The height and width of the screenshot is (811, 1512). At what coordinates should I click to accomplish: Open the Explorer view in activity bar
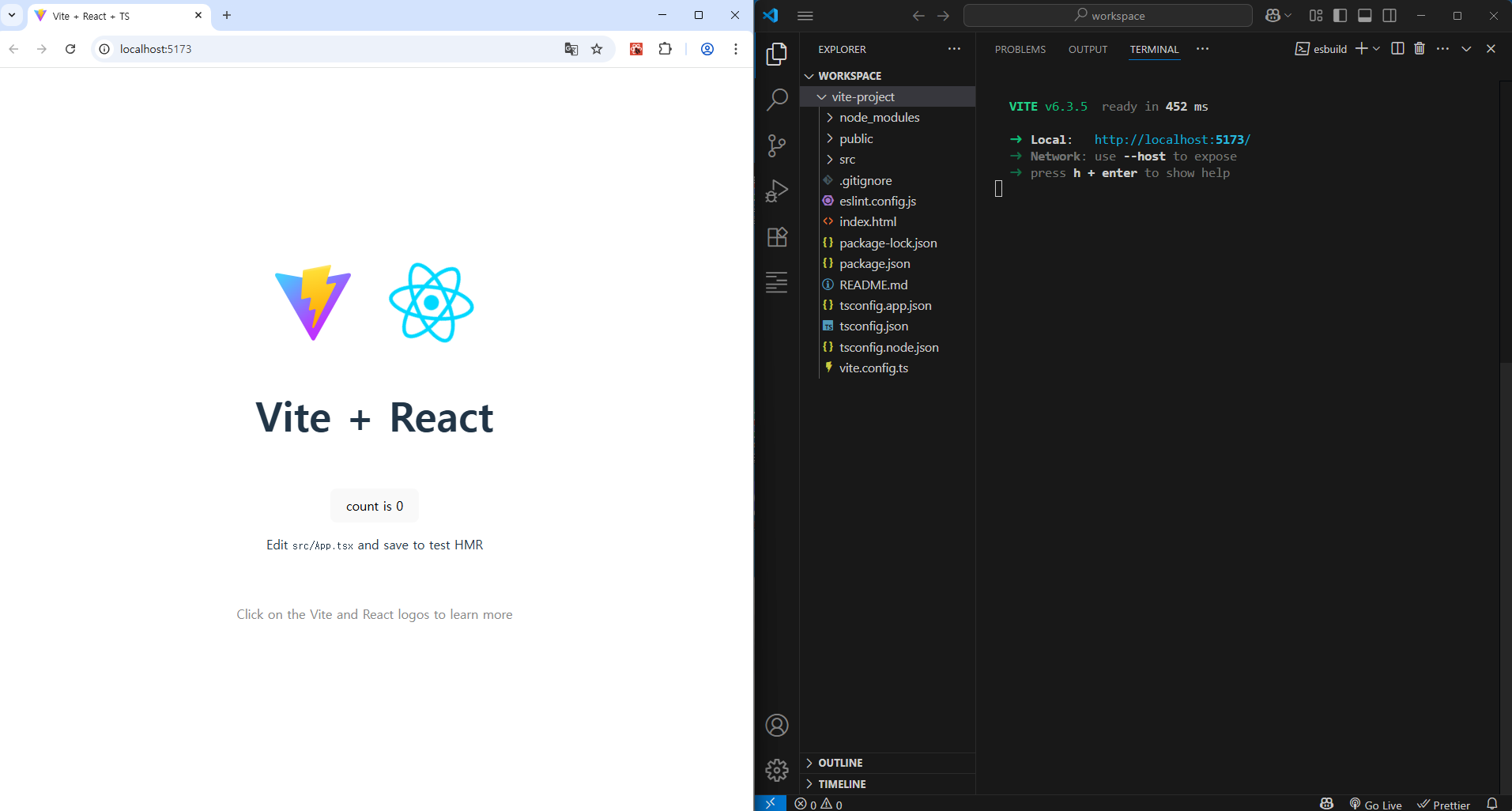[x=777, y=54]
